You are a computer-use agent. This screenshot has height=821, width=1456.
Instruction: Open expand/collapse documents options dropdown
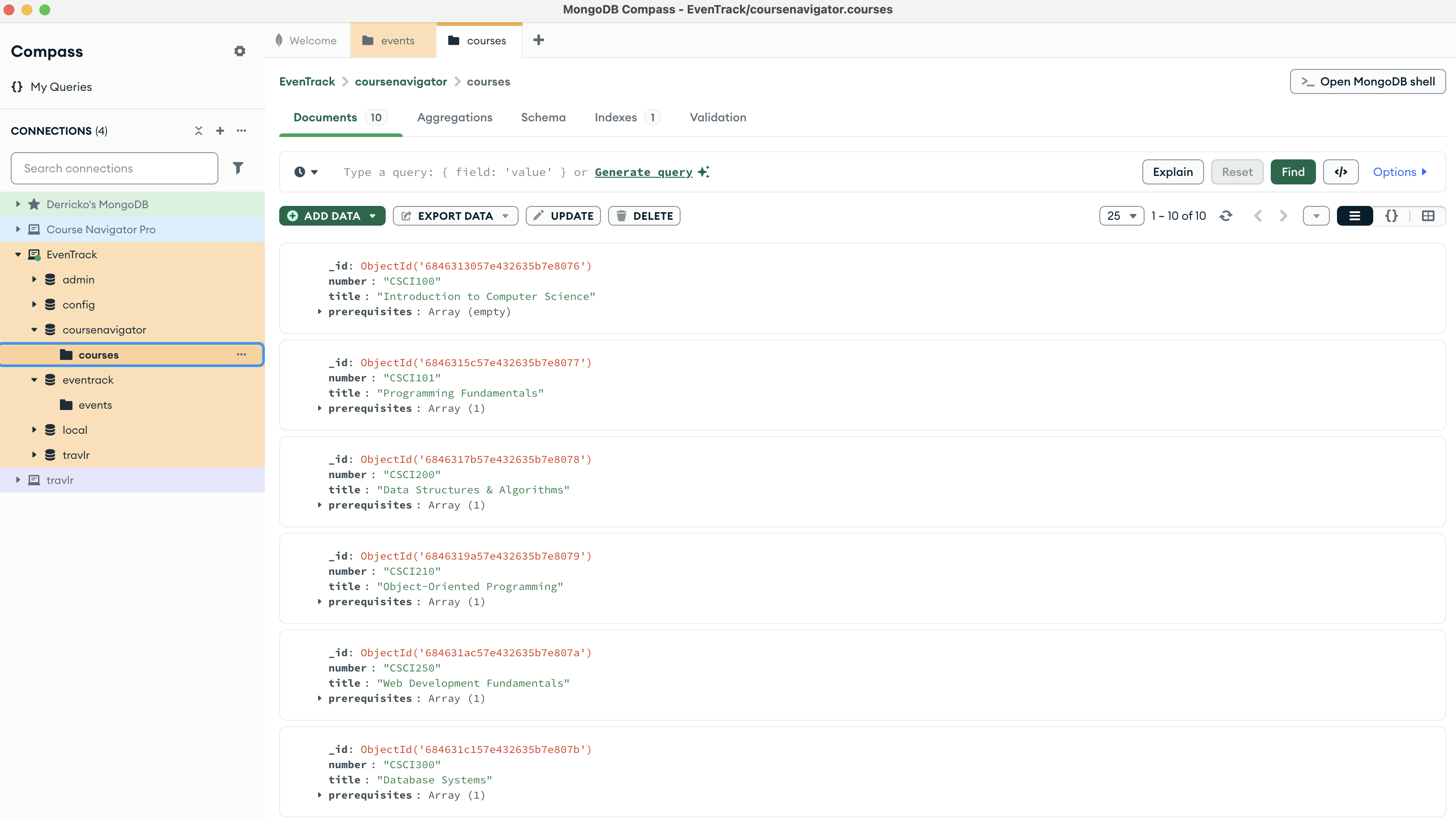(x=1316, y=216)
